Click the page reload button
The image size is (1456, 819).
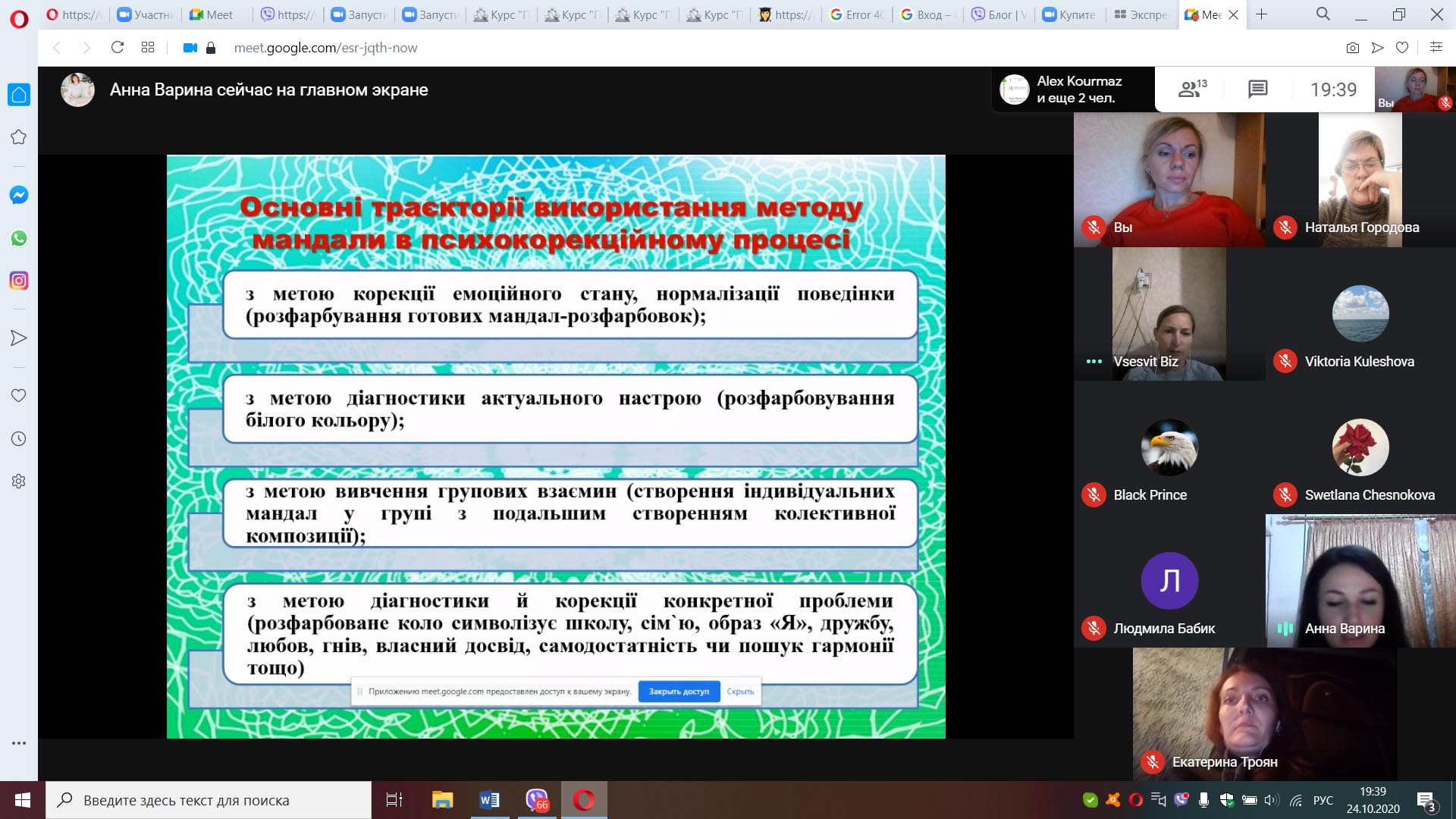(x=118, y=48)
